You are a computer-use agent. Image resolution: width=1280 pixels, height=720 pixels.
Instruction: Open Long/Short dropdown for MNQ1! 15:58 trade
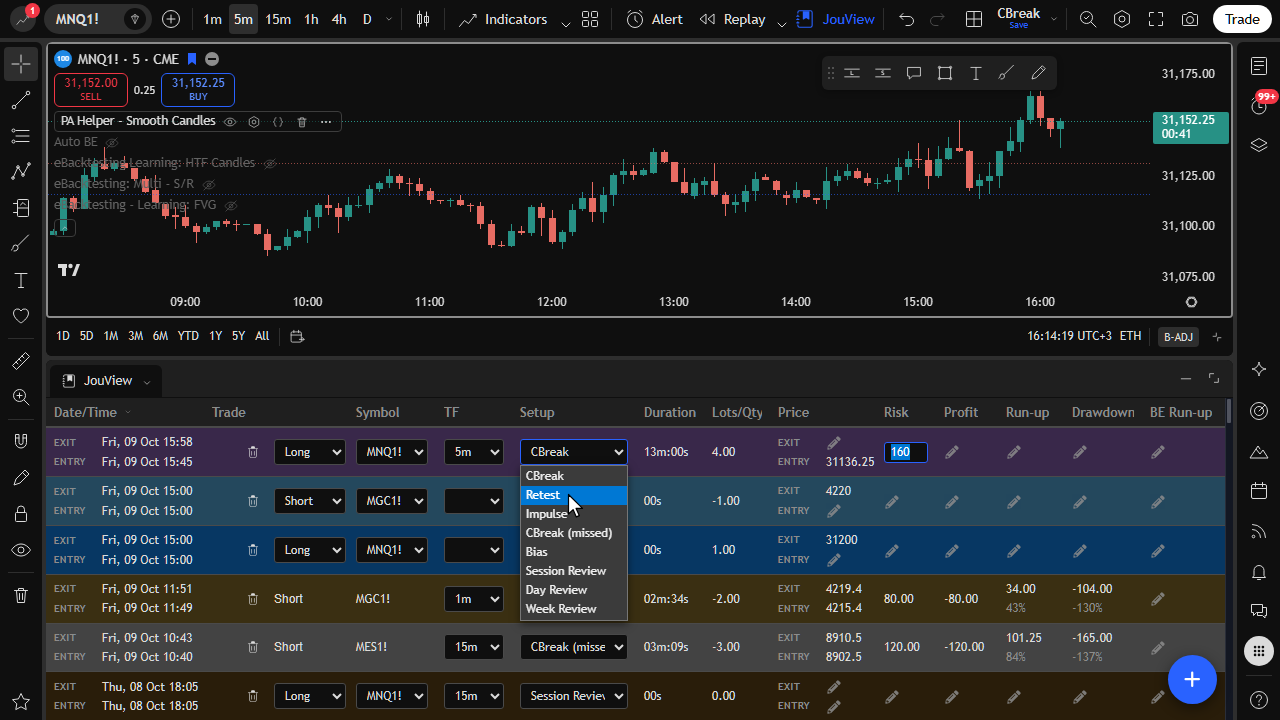point(309,452)
